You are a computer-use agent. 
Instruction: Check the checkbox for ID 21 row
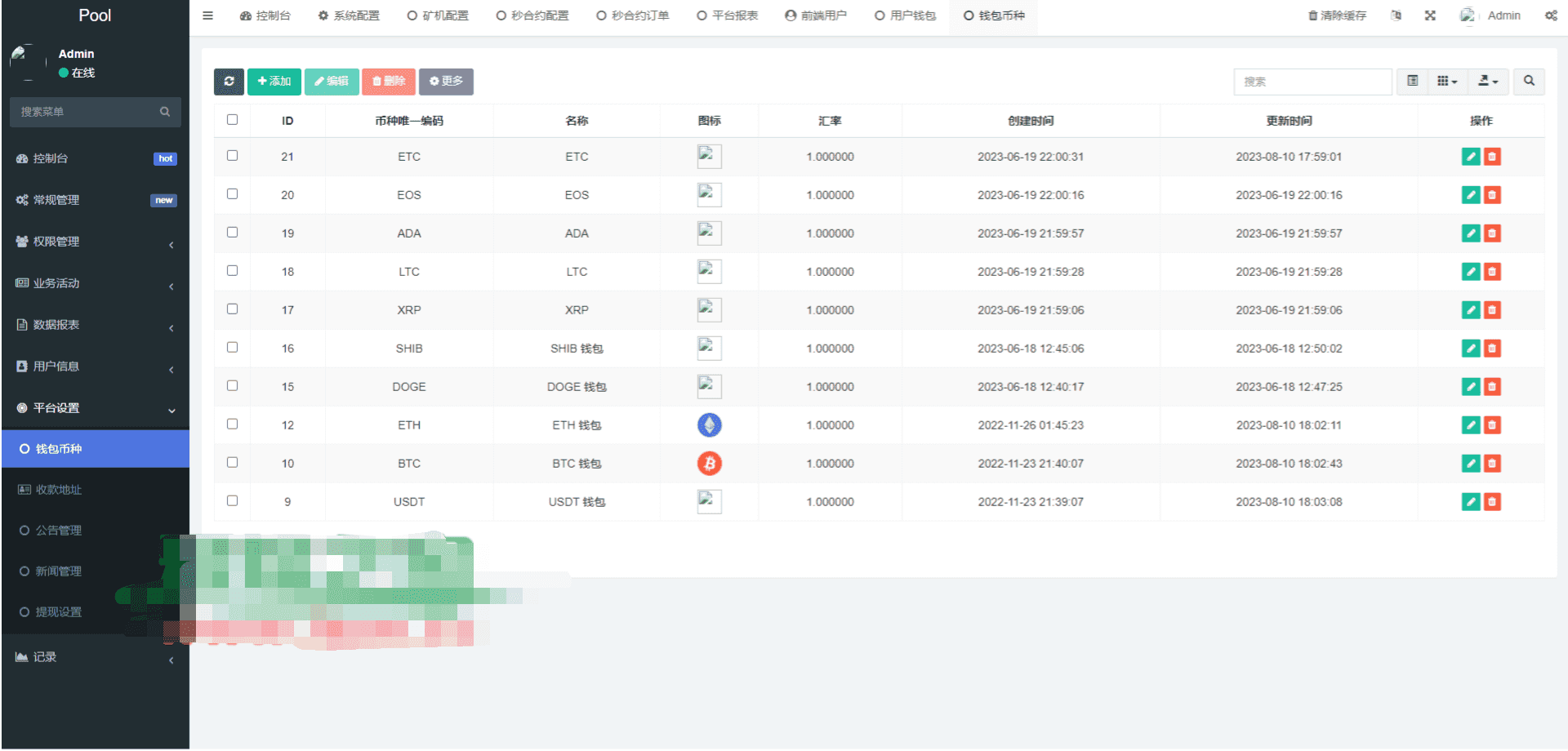[232, 156]
